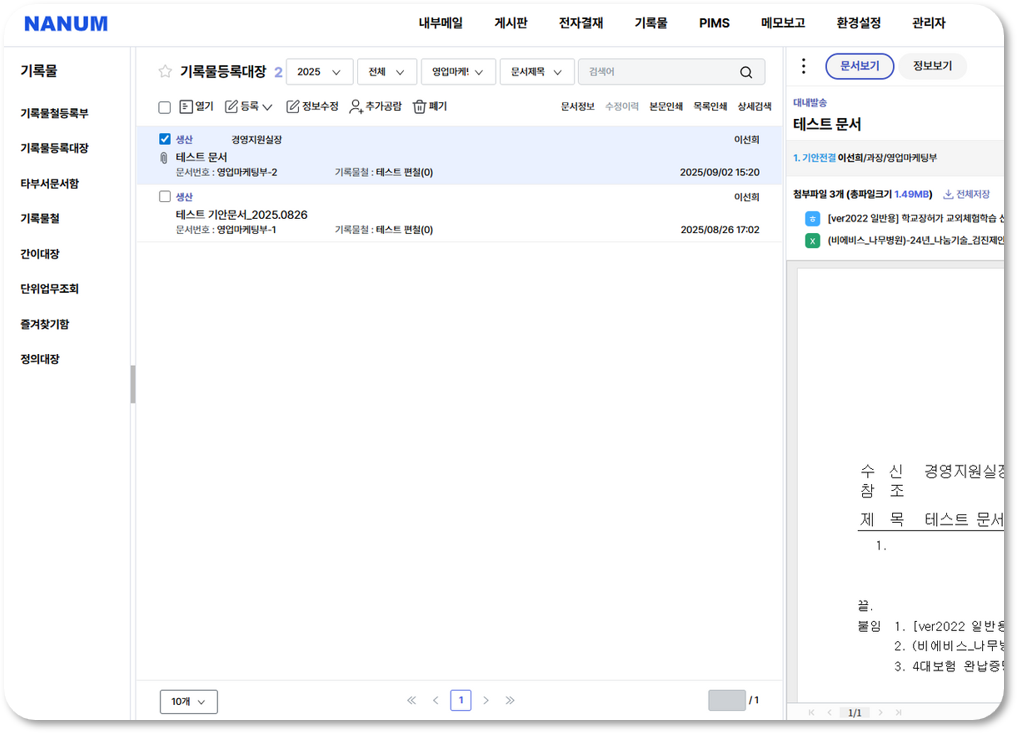This screenshot has height=733, width=1017.
Task: Click the magnifier search icon
Action: coord(746,72)
